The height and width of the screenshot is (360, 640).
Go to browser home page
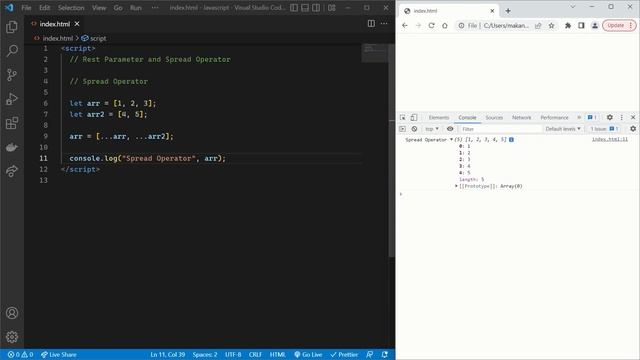(445, 25)
